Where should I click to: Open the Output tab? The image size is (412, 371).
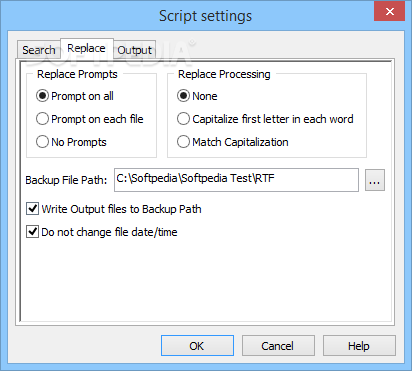[134, 50]
